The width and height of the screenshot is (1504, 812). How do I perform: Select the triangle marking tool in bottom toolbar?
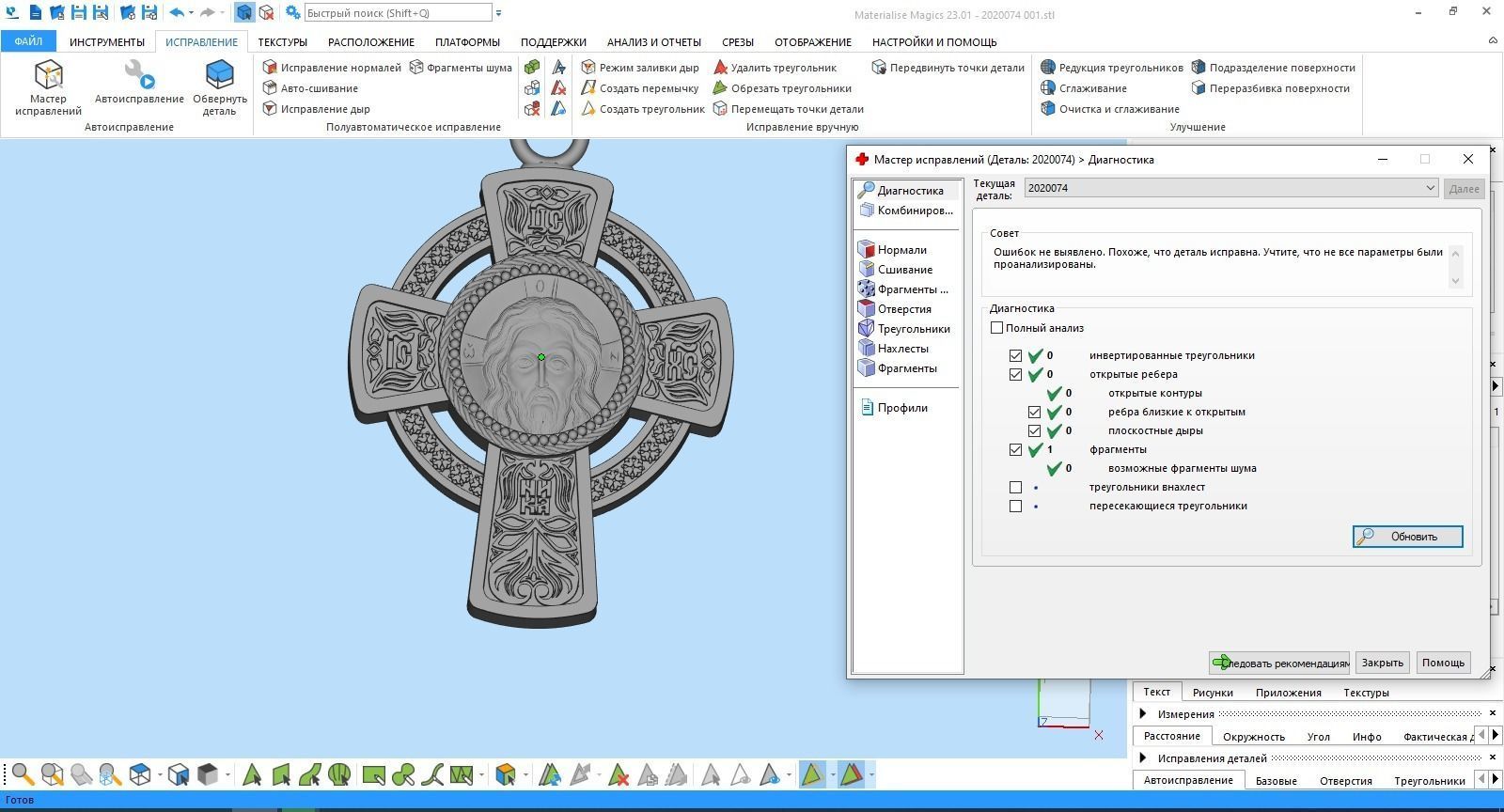pyautogui.click(x=252, y=774)
